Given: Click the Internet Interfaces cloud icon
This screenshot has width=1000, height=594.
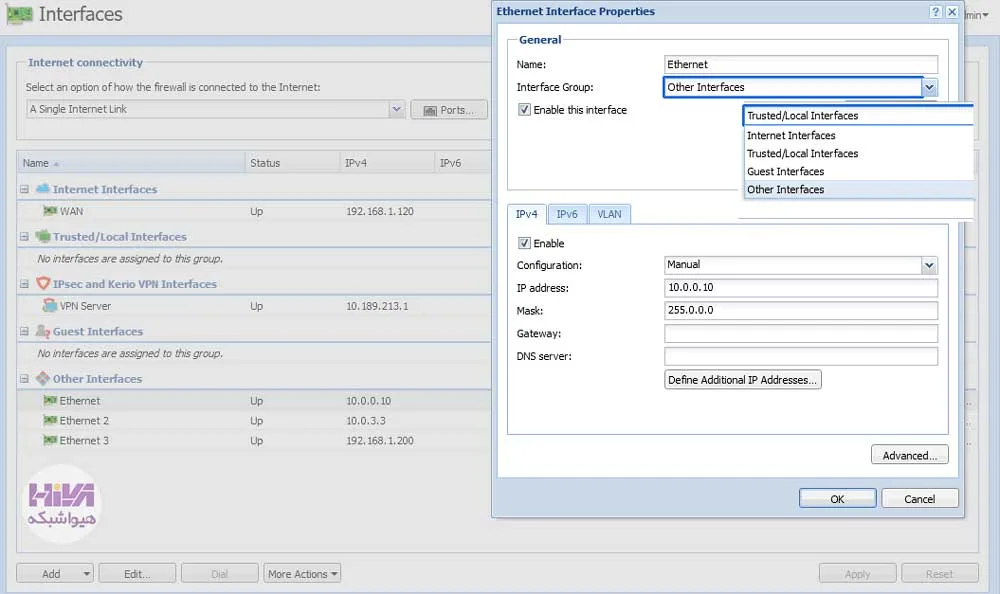Looking at the screenshot, I should 43,189.
